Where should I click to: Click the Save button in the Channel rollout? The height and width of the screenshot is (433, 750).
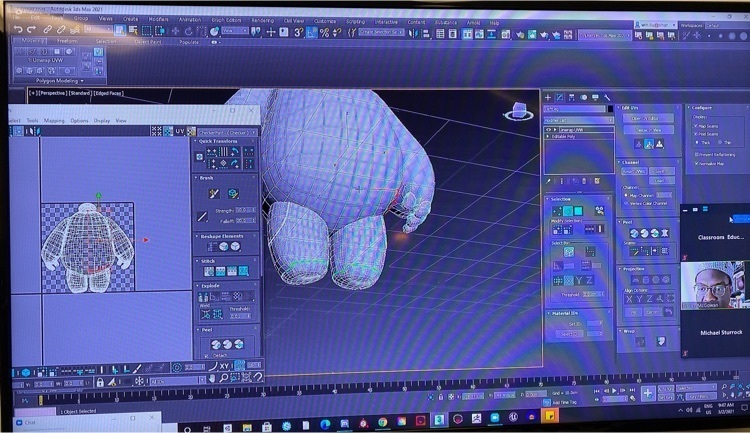coord(662,171)
